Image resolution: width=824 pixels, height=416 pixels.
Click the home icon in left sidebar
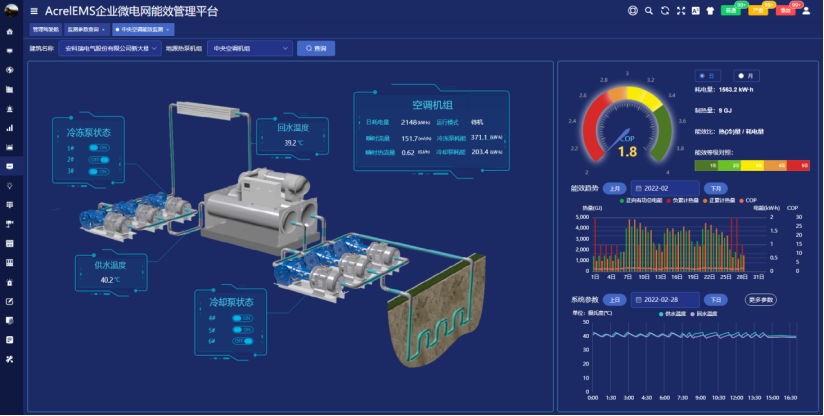coord(10,32)
